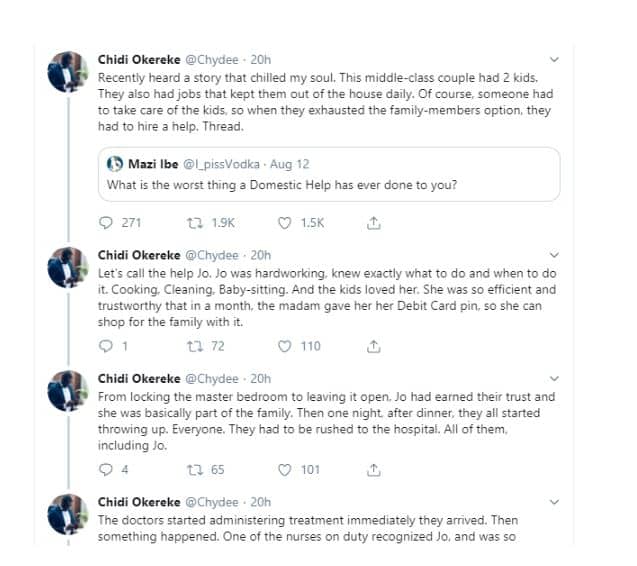Share the tweet about the master bedroom
This screenshot has height=566, width=637.
tap(373, 469)
